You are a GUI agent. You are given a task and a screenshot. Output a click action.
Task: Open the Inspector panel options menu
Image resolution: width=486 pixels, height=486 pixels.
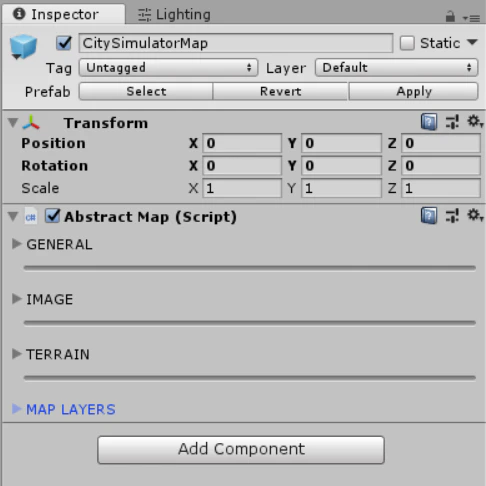point(471,18)
